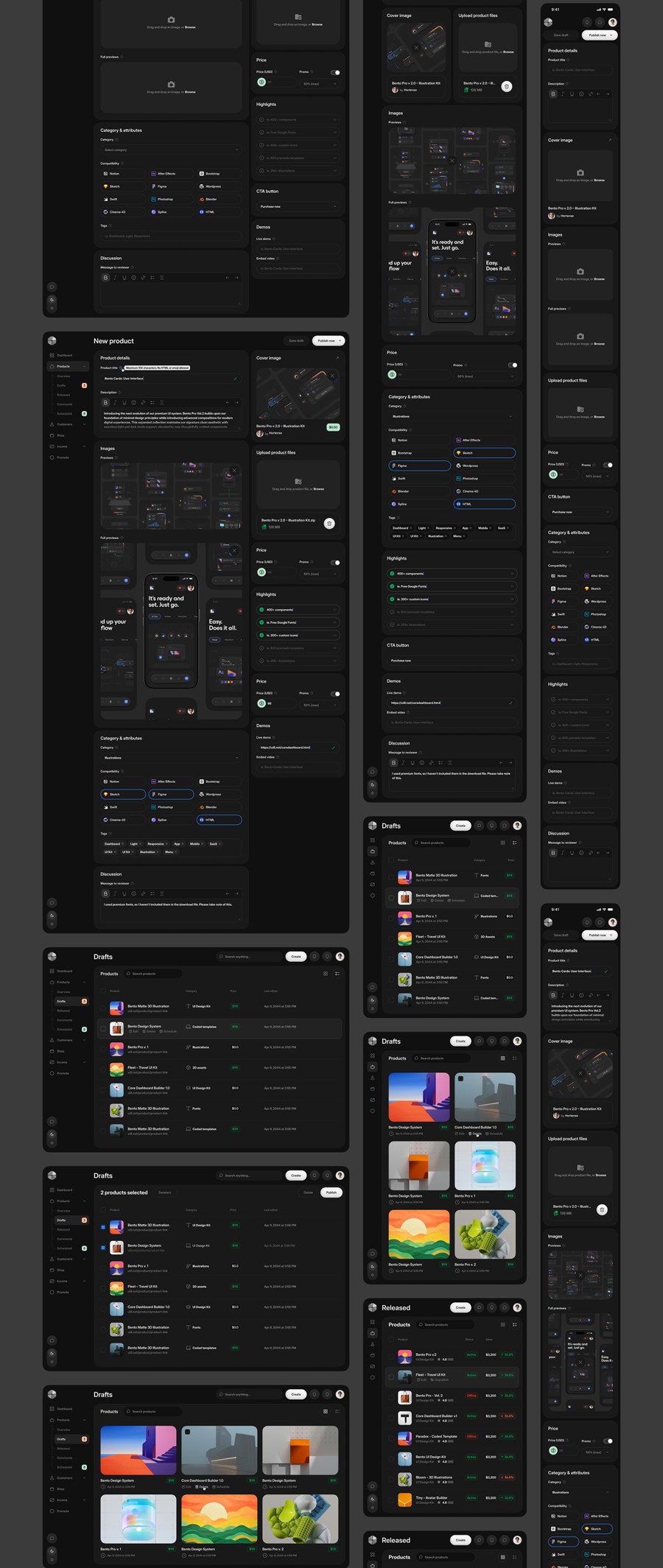Image resolution: width=663 pixels, height=1568 pixels.
Task: Click user avatar in '2 products selected' screen
Action: pos(340,1175)
